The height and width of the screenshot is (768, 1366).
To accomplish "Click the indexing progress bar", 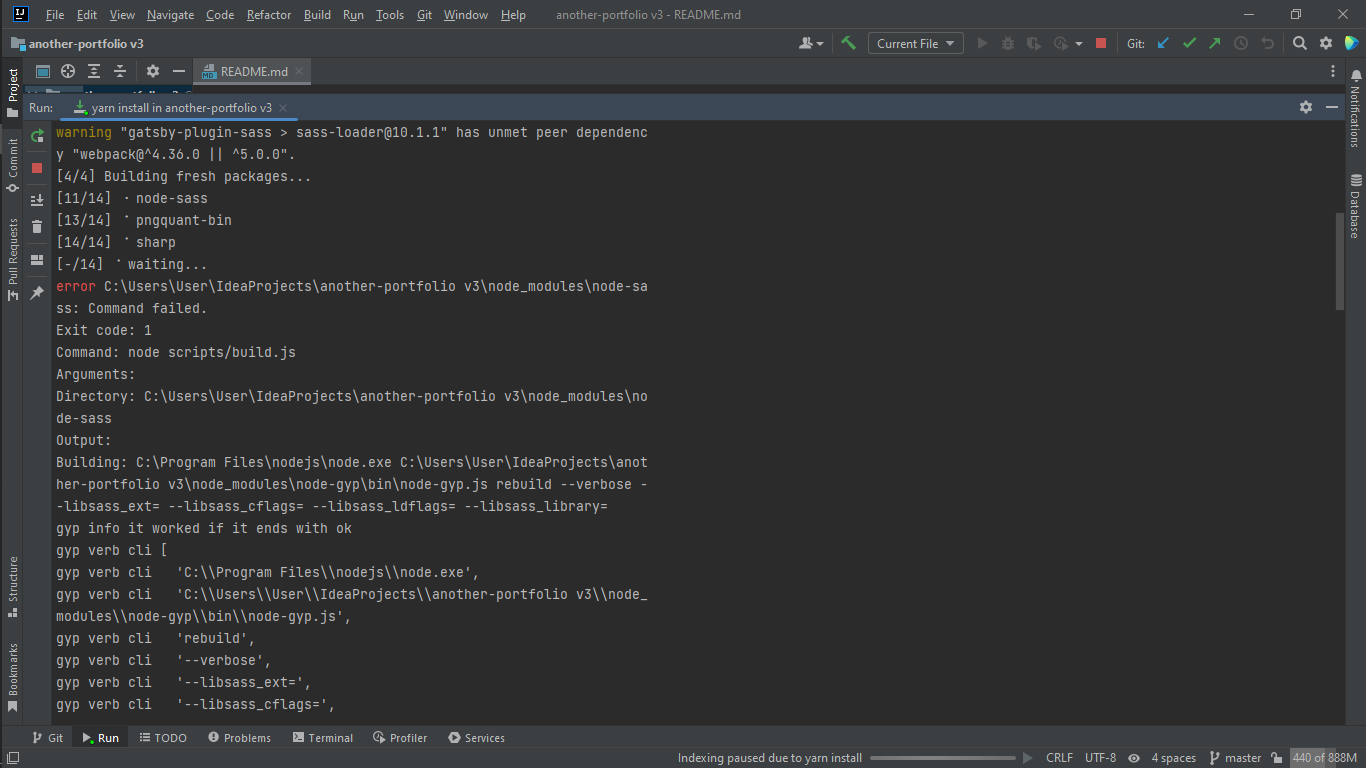I will pos(943,758).
